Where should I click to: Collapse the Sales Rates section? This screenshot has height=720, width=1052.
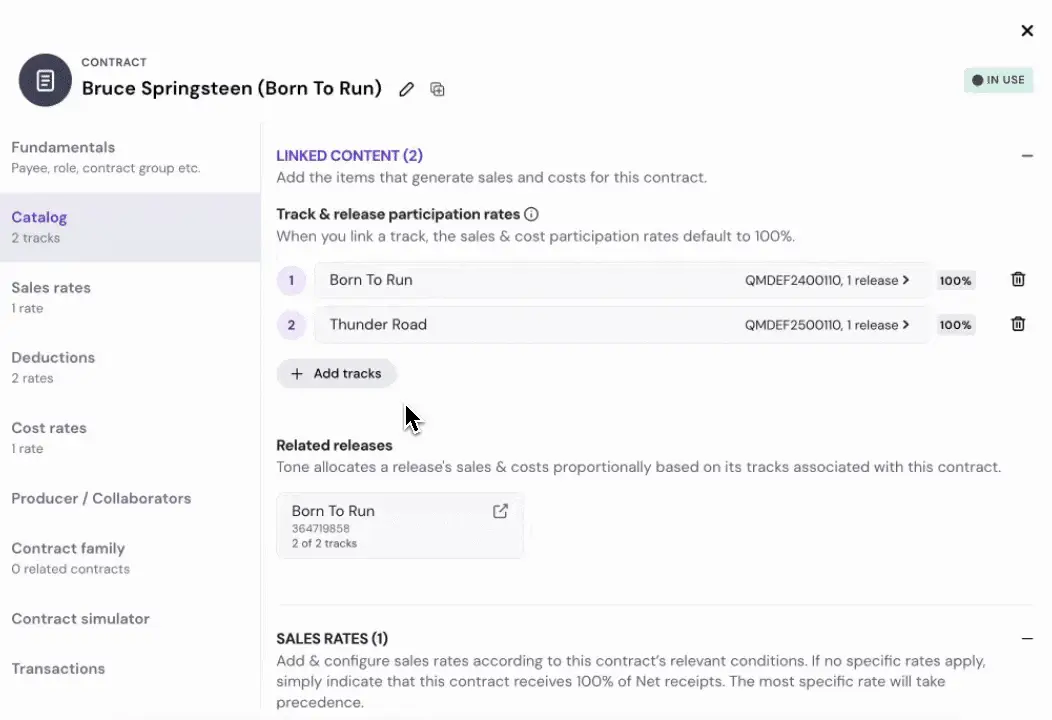tap(1027, 638)
